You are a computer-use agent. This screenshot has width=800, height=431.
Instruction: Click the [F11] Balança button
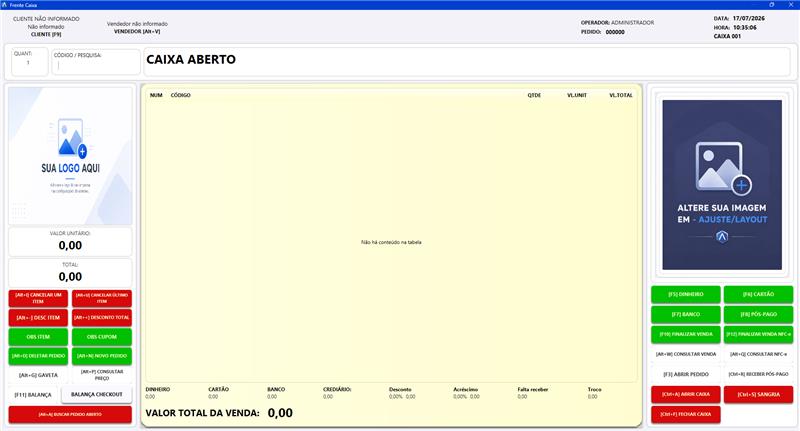(x=33, y=395)
